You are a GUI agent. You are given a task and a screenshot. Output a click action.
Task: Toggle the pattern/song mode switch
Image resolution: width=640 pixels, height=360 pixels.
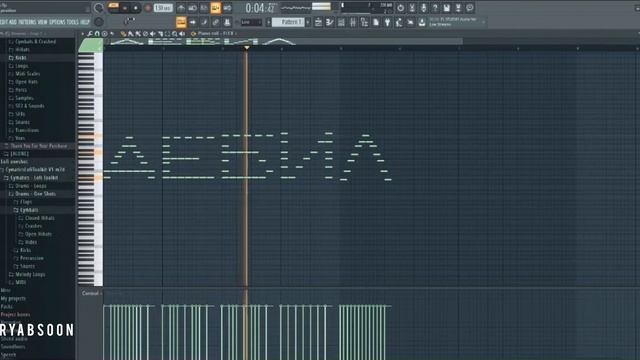click(x=113, y=7)
